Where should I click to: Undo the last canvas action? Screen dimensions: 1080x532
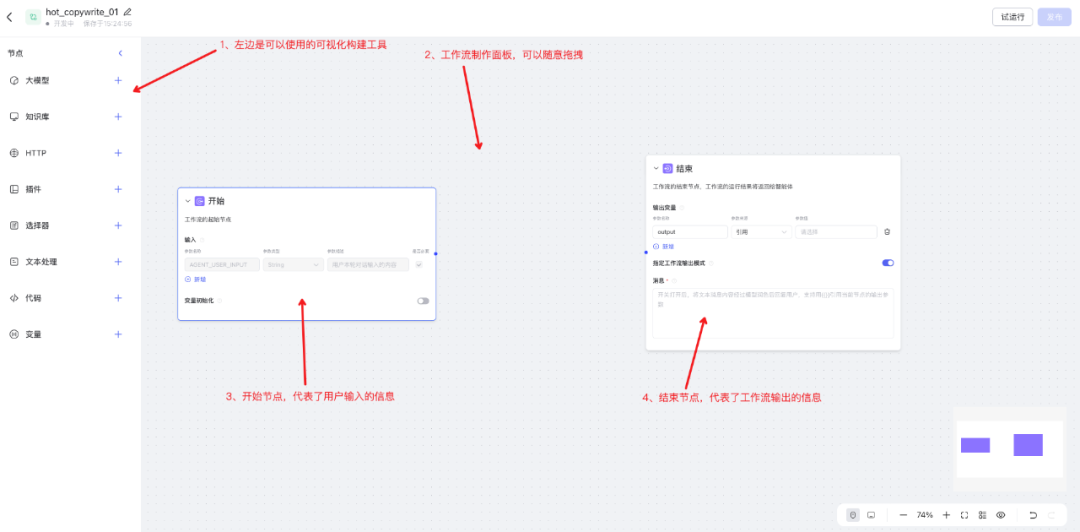(1033, 515)
